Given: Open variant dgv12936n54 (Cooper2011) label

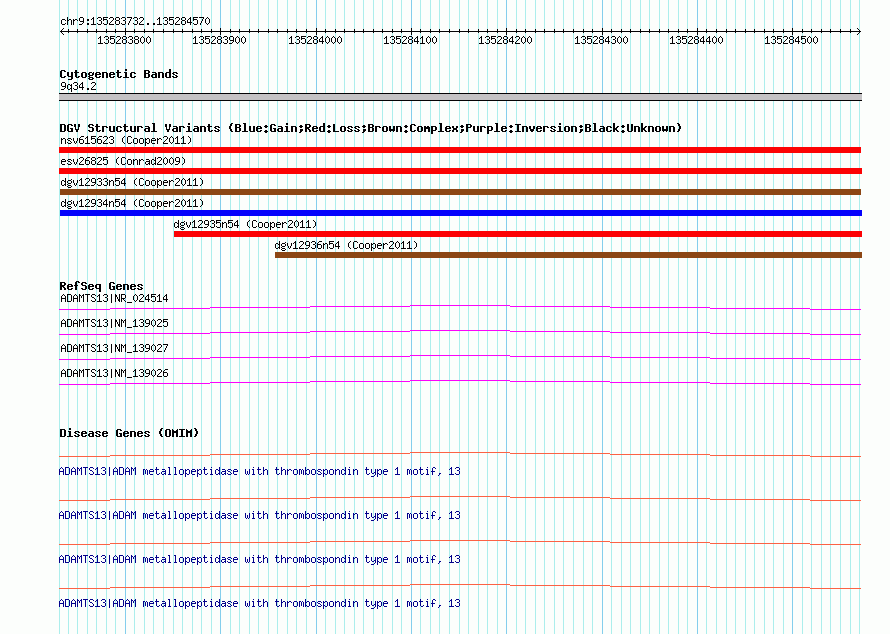Looking at the screenshot, I should pos(346,245).
